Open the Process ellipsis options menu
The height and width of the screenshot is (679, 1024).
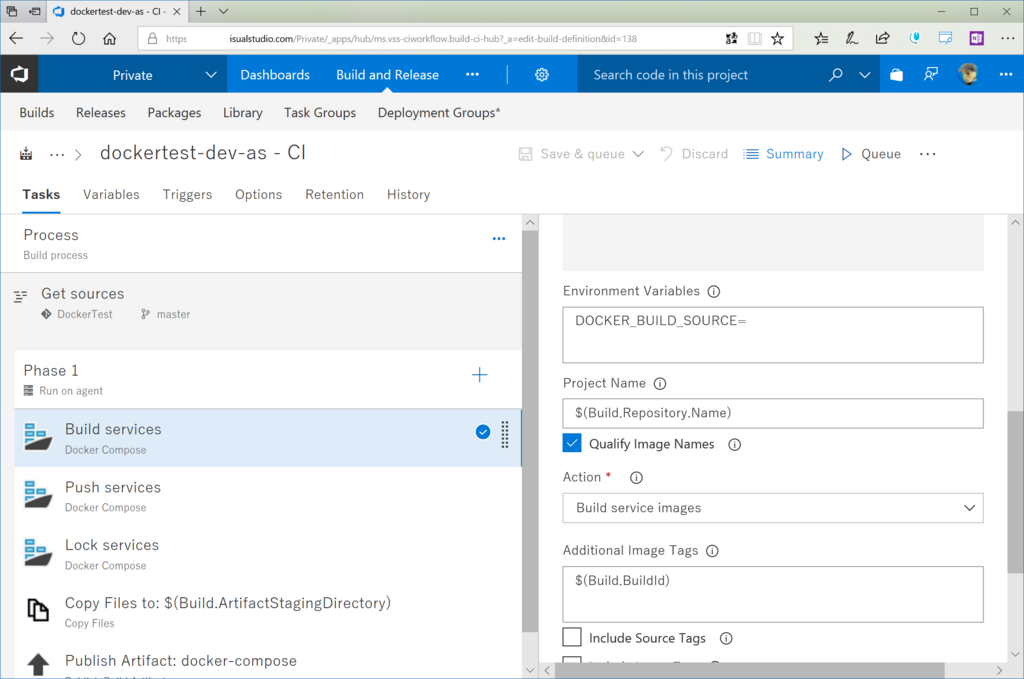pos(499,238)
